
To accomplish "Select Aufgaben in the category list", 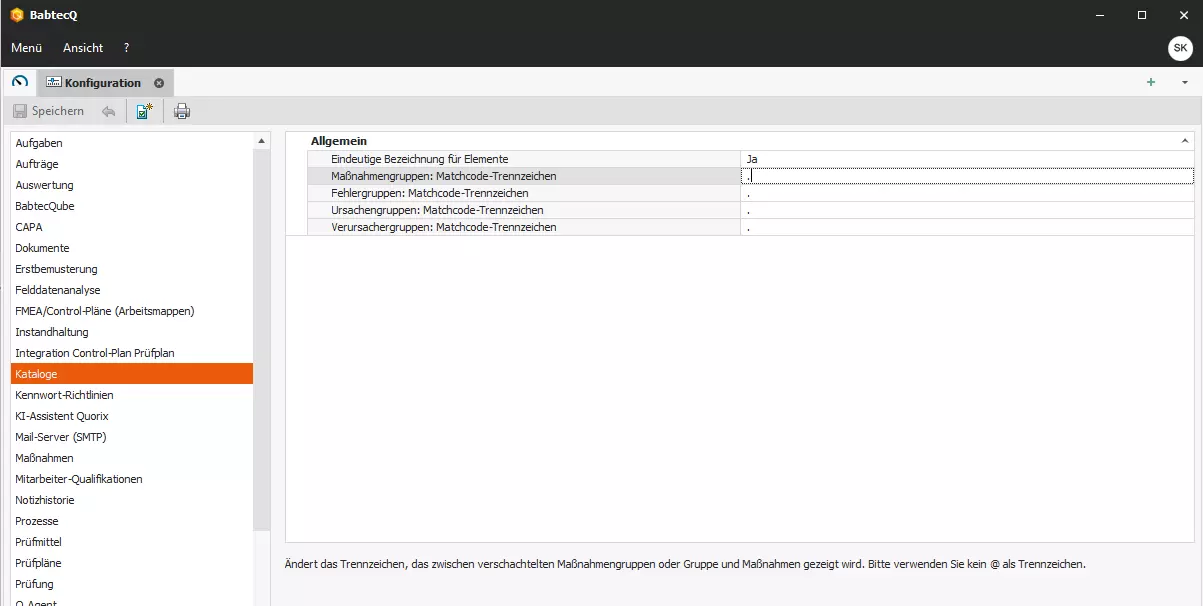I will point(132,143).
